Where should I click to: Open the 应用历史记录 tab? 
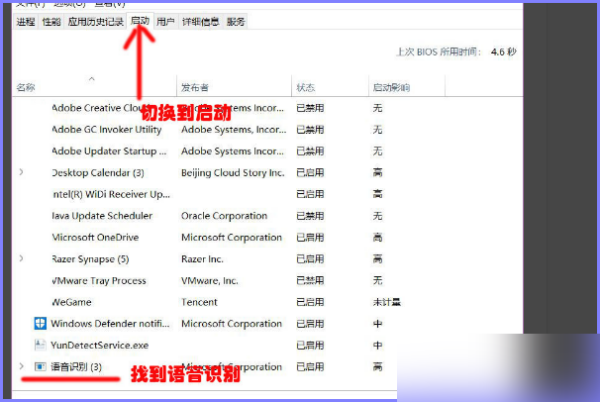click(x=96, y=22)
